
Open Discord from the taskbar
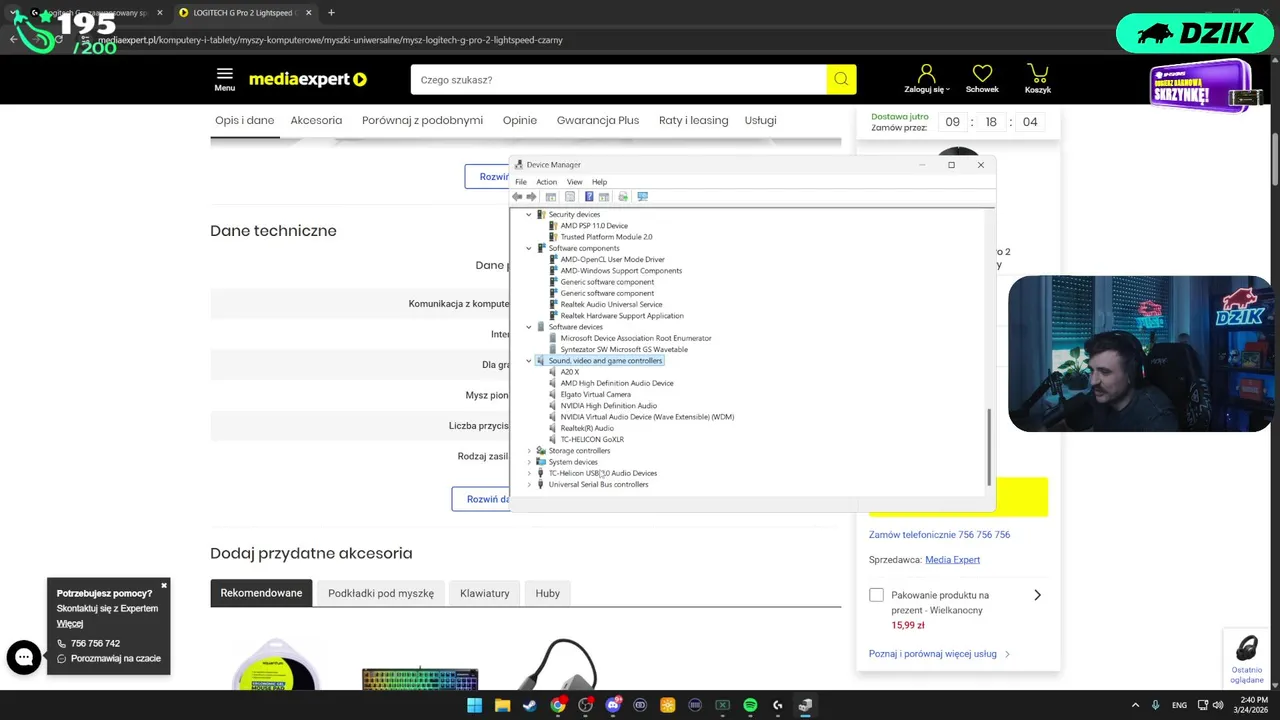pyautogui.click(x=613, y=705)
